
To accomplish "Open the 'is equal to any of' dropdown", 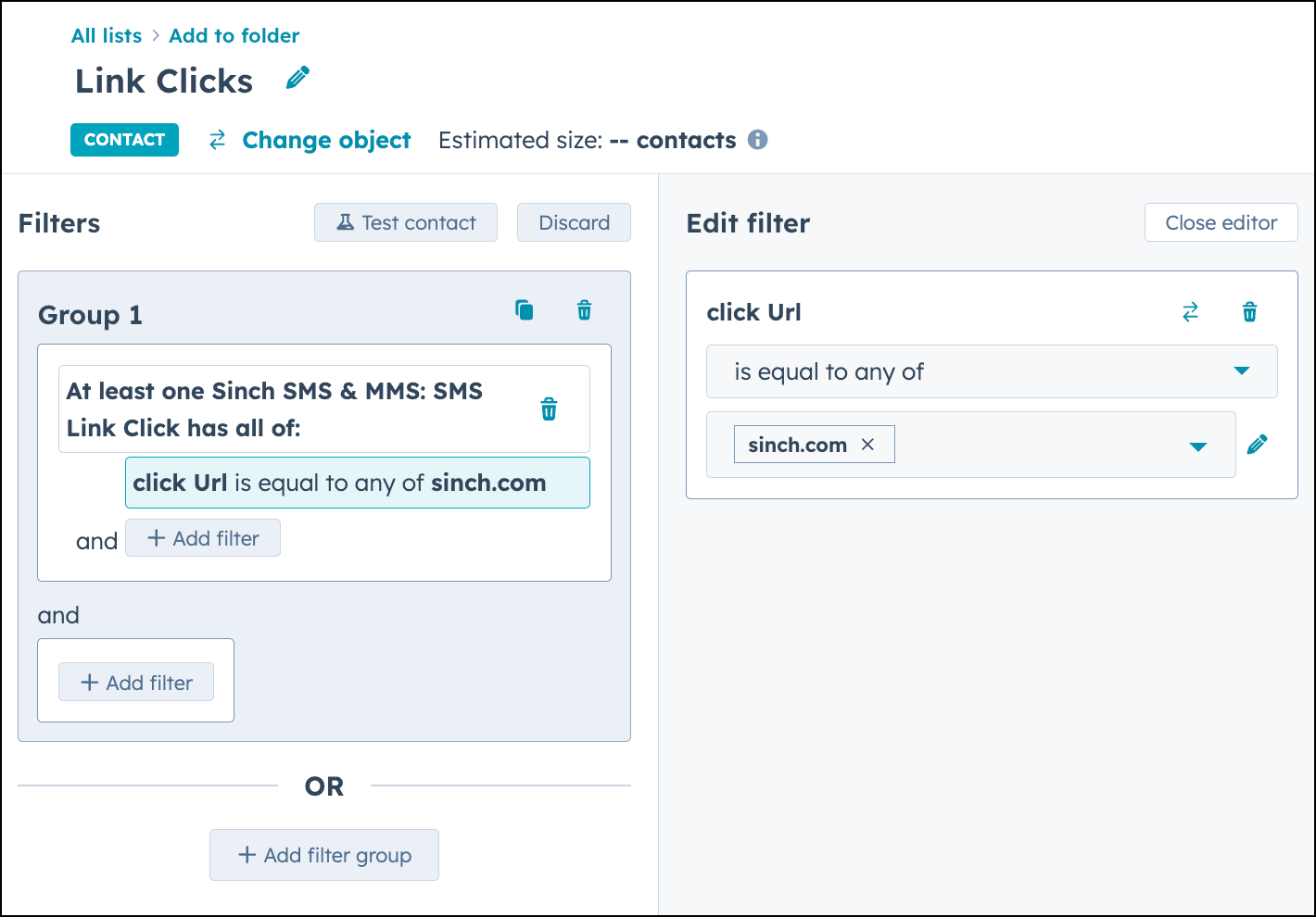I will [x=992, y=371].
